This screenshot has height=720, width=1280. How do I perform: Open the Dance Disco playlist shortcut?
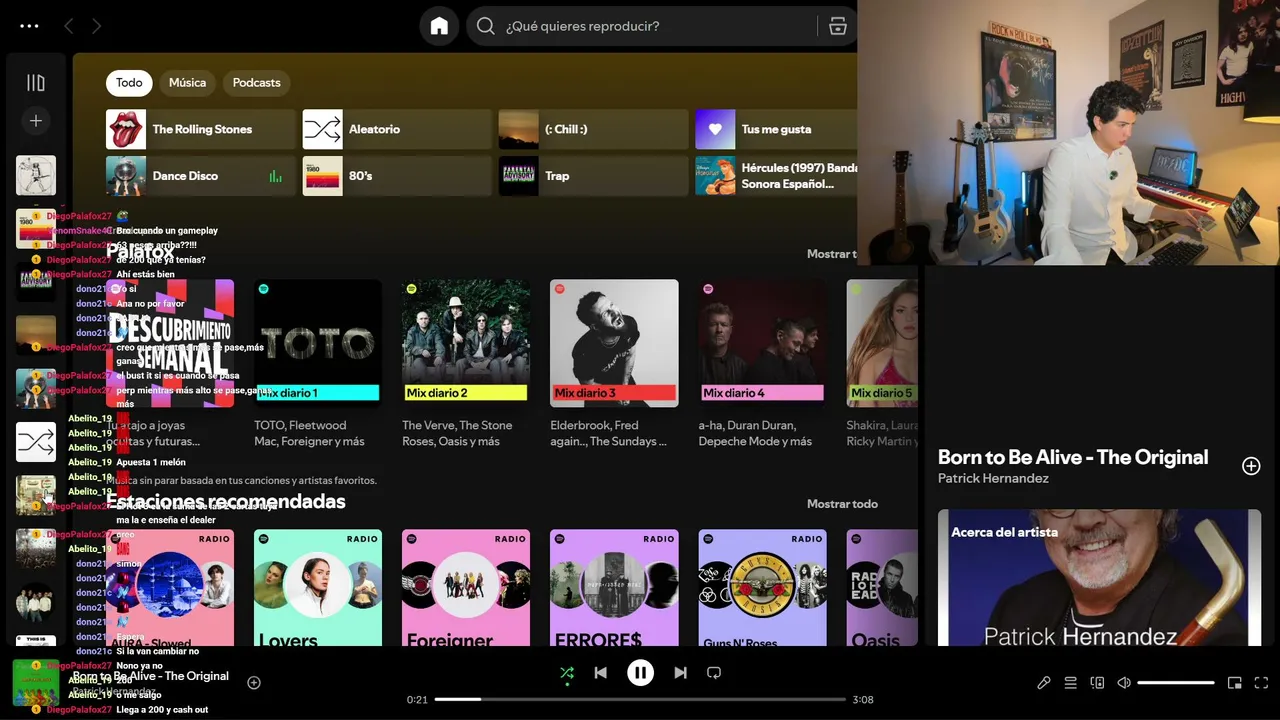(201, 176)
